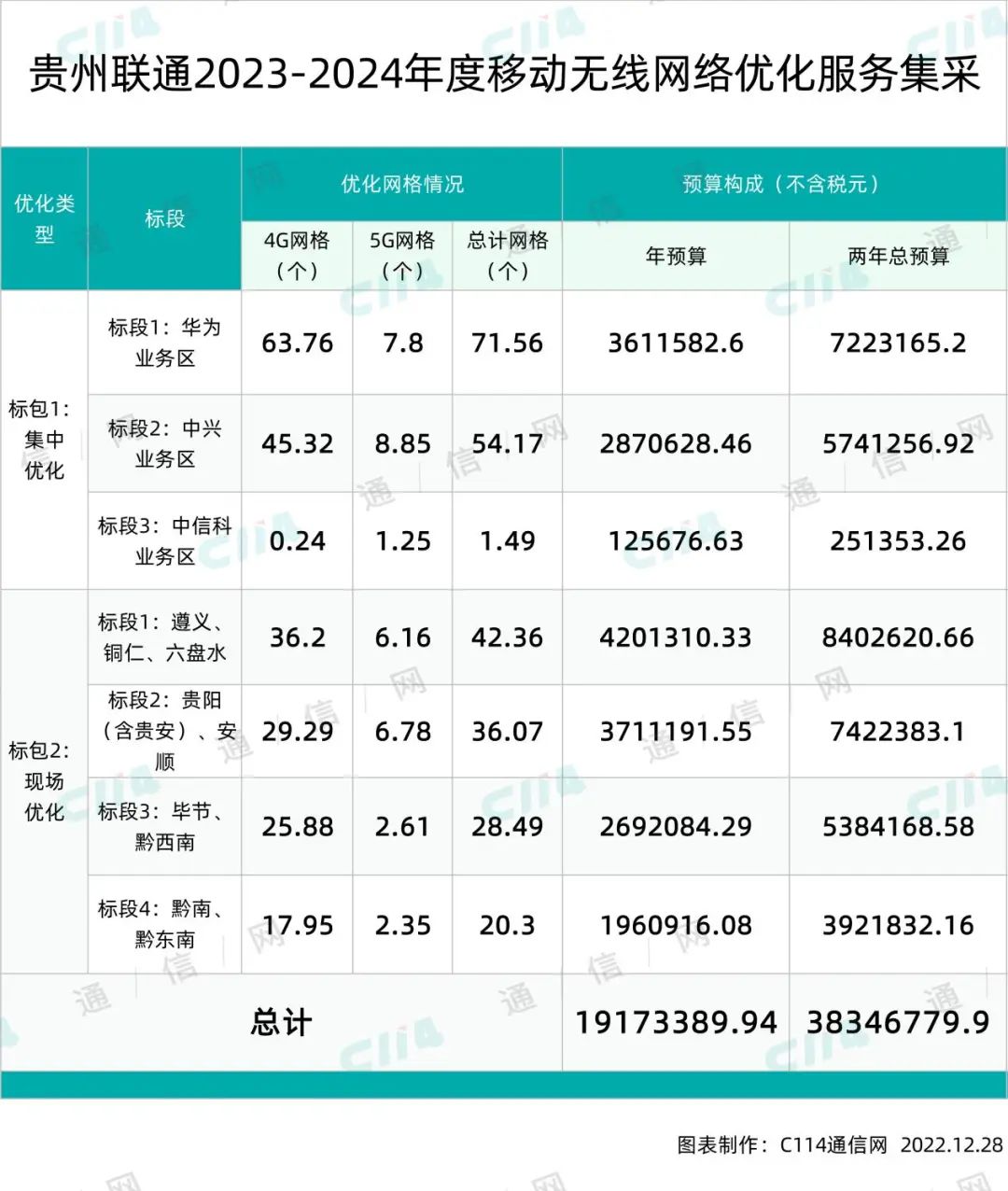The width and height of the screenshot is (1008, 1191).
Task: Select the 5G网格（个）column header
Action: point(402,256)
